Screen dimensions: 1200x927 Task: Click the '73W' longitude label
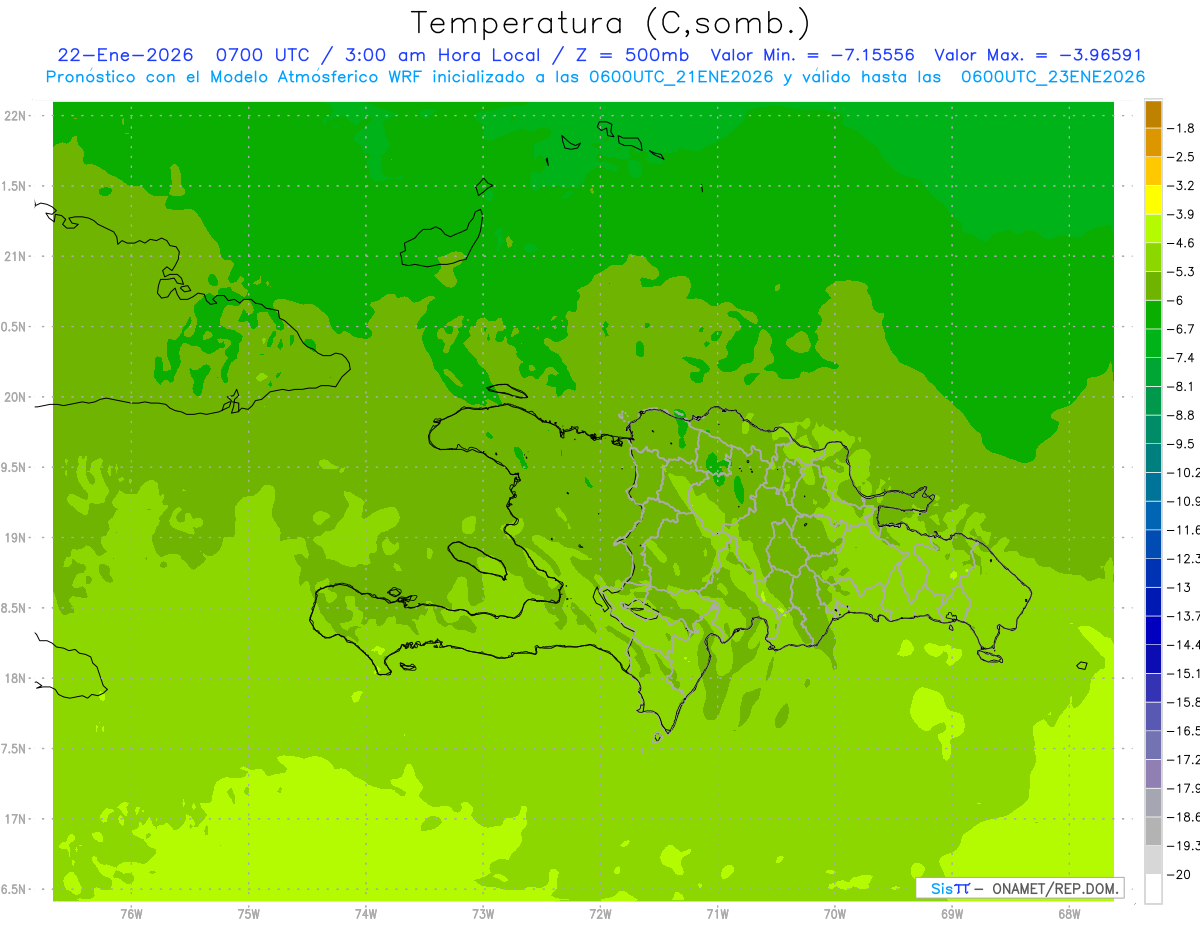click(483, 913)
